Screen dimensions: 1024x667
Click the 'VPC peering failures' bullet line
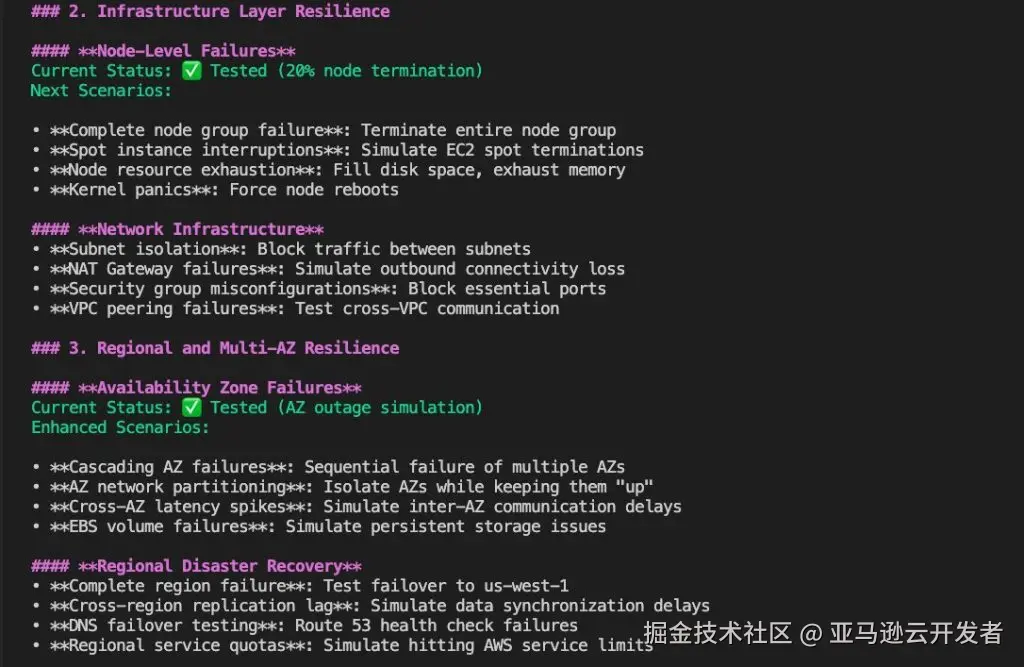pyautogui.click(x=295, y=308)
